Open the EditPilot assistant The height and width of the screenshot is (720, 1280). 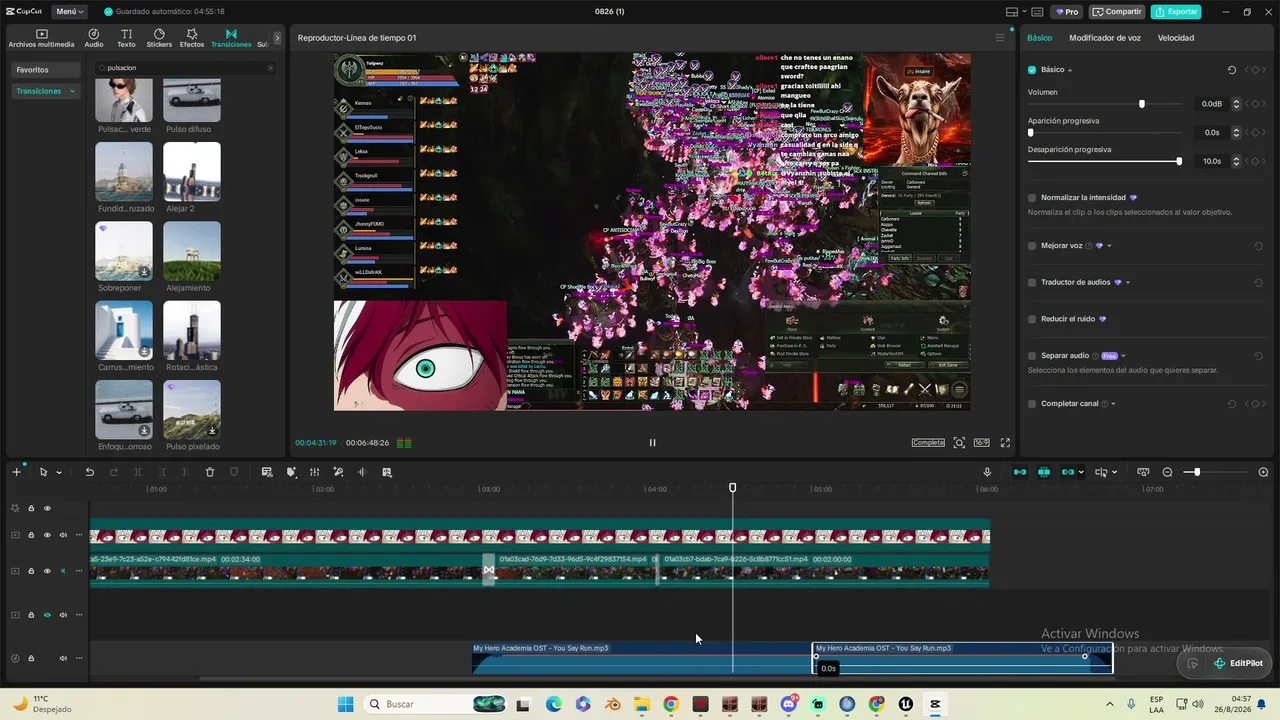(1238, 663)
